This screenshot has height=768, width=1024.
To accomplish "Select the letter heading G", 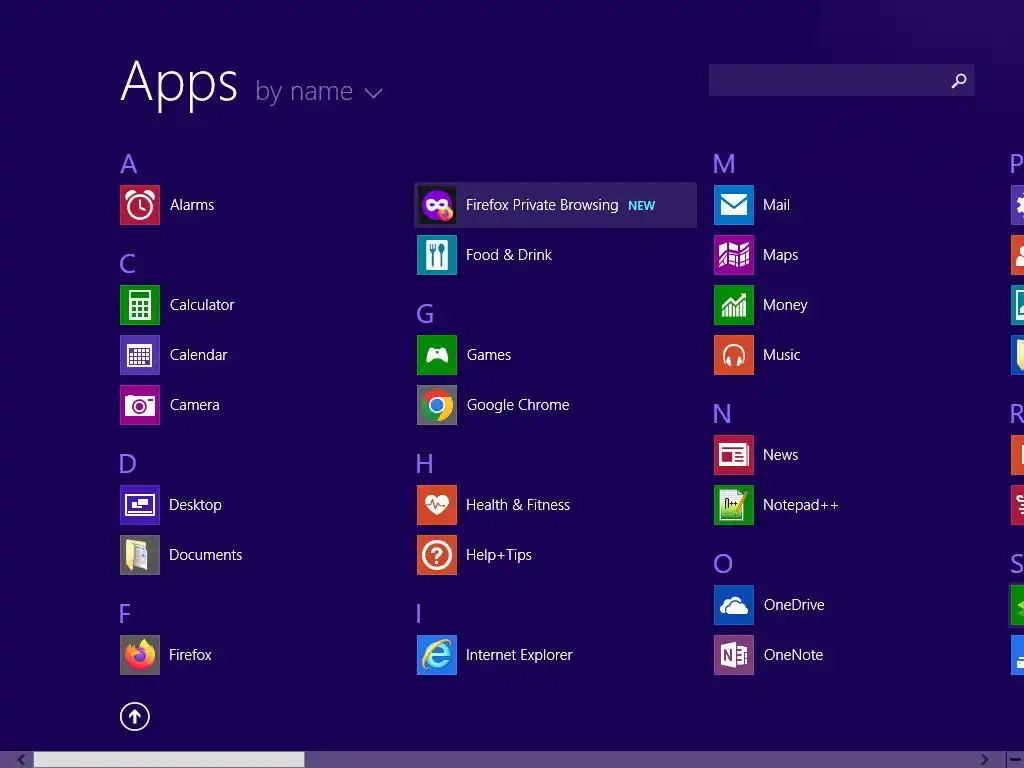I will 425,314.
